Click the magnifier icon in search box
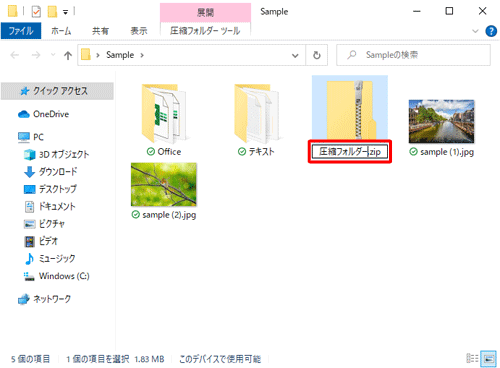Image resolution: width=500 pixels, height=368 pixels. (351, 55)
